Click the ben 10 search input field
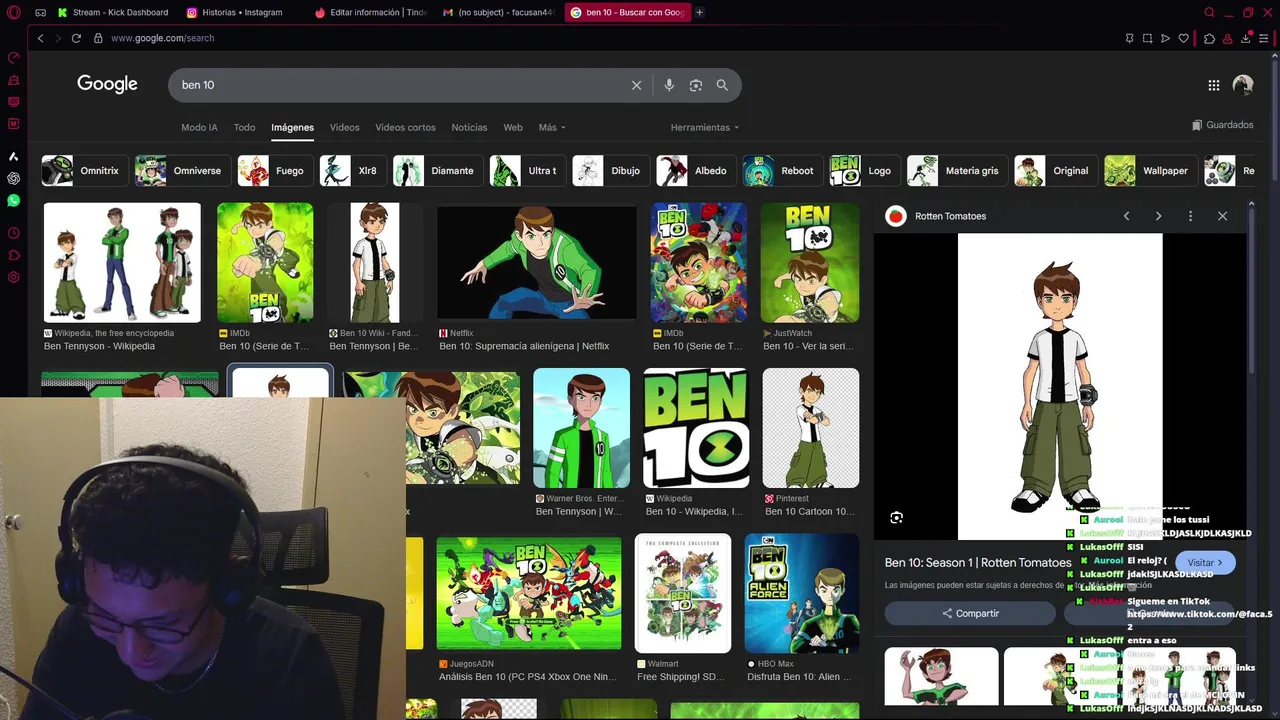The width and height of the screenshot is (1280, 720). [400, 85]
